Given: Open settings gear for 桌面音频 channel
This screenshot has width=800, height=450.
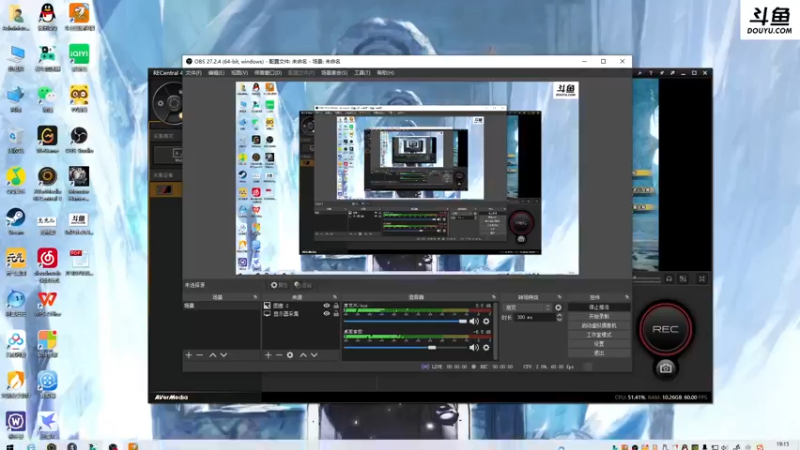Looking at the screenshot, I should 486,347.
